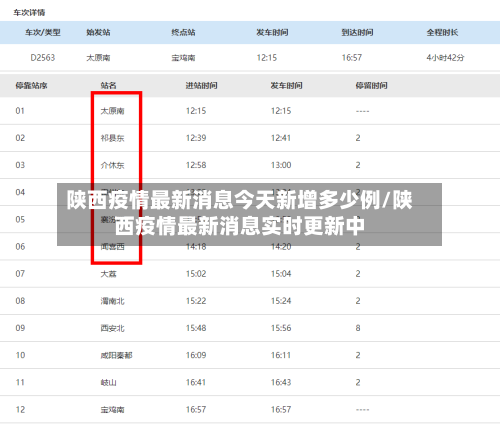Click '宝鸡南' under 终点站 header
500x430 pixels.
click(x=183, y=58)
